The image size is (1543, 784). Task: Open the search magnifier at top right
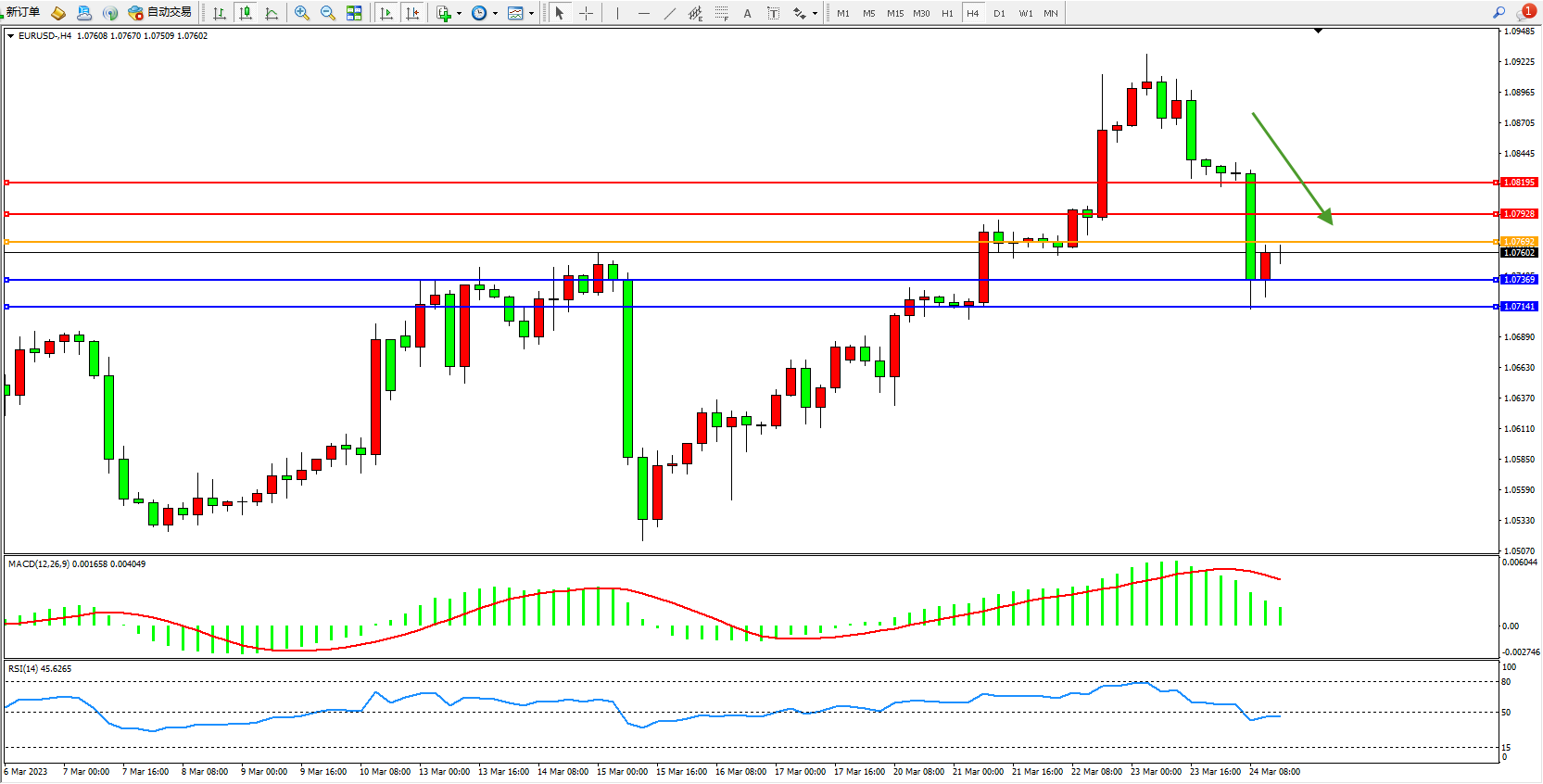pyautogui.click(x=1499, y=13)
